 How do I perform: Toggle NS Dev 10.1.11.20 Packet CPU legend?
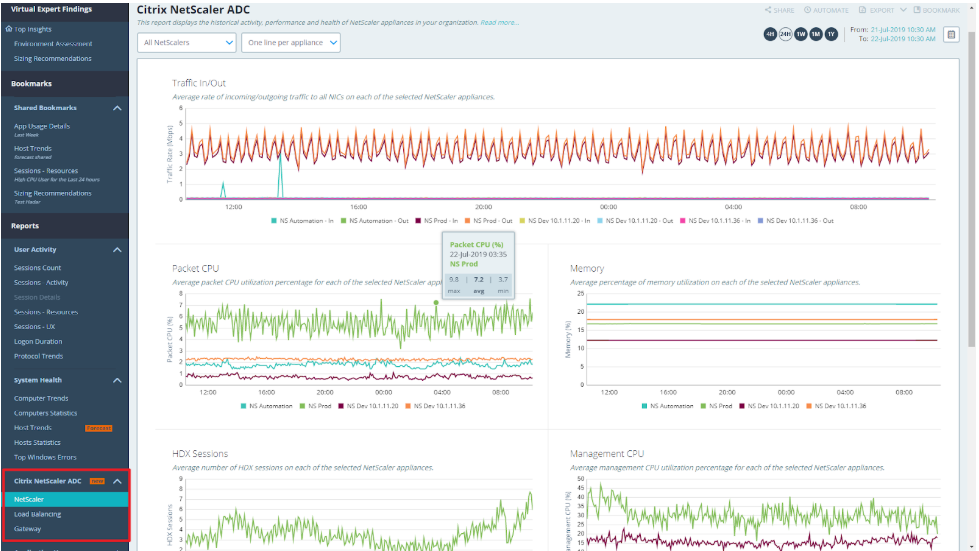tap(368, 406)
